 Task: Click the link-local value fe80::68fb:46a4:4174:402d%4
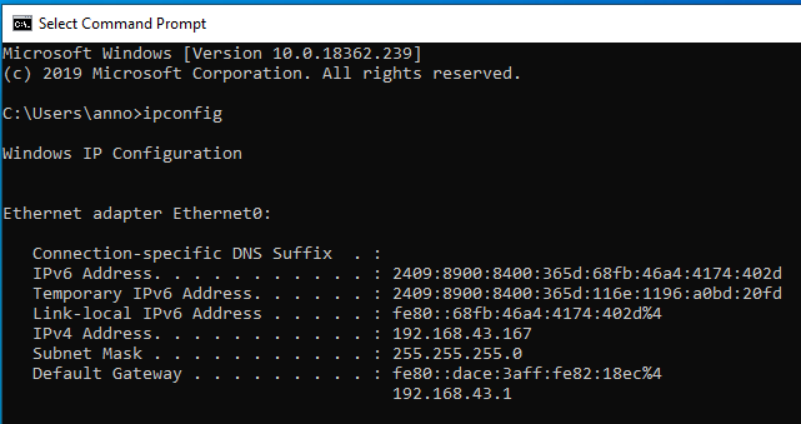528,314
